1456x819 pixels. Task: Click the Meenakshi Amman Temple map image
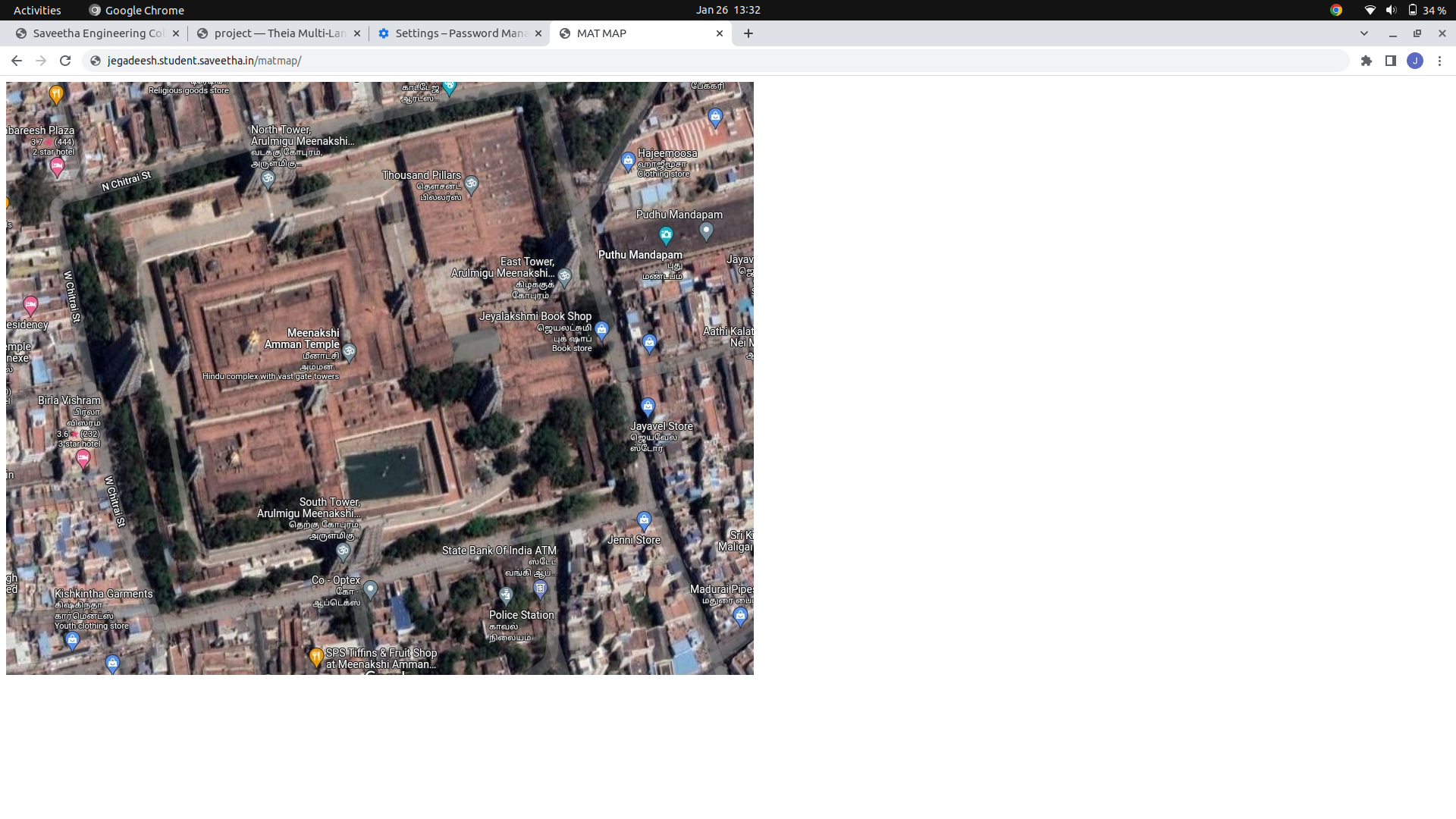pyautogui.click(x=379, y=378)
